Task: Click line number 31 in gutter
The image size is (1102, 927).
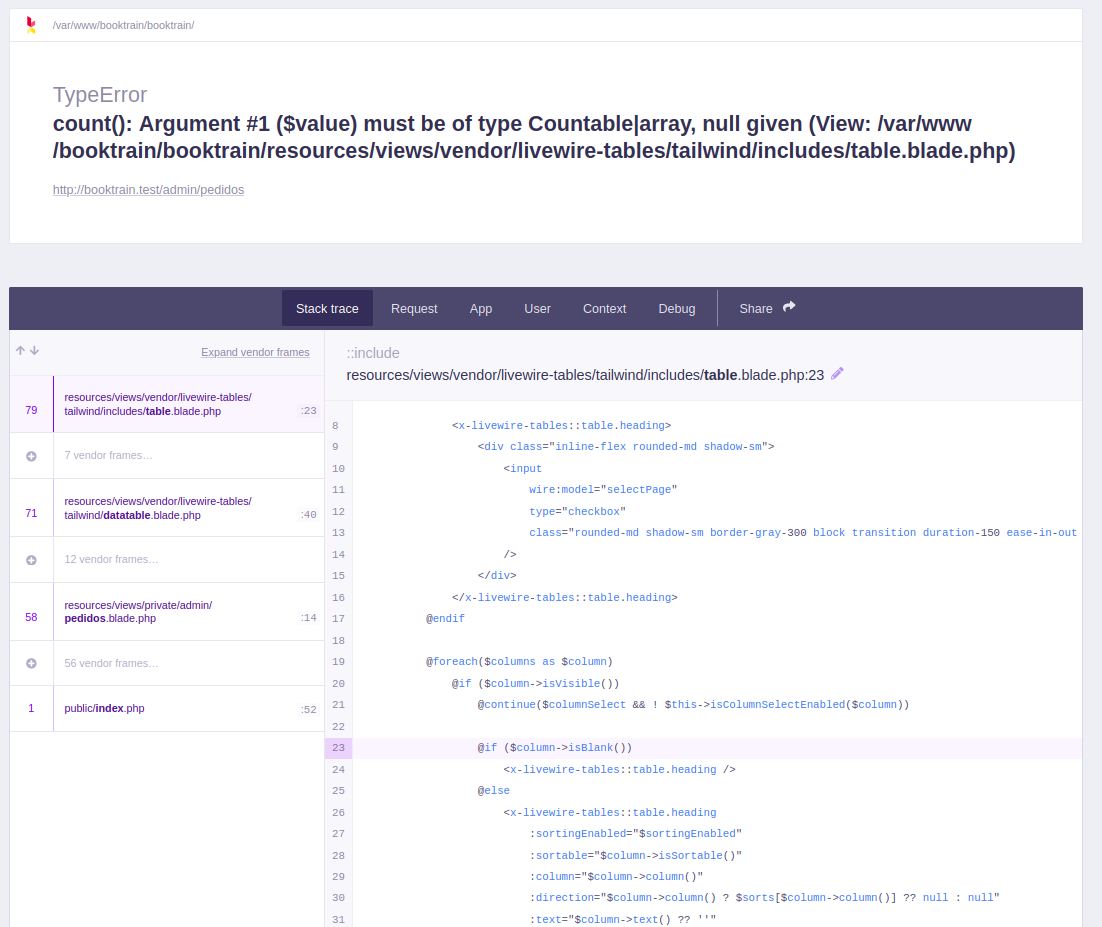Action: (x=339, y=919)
